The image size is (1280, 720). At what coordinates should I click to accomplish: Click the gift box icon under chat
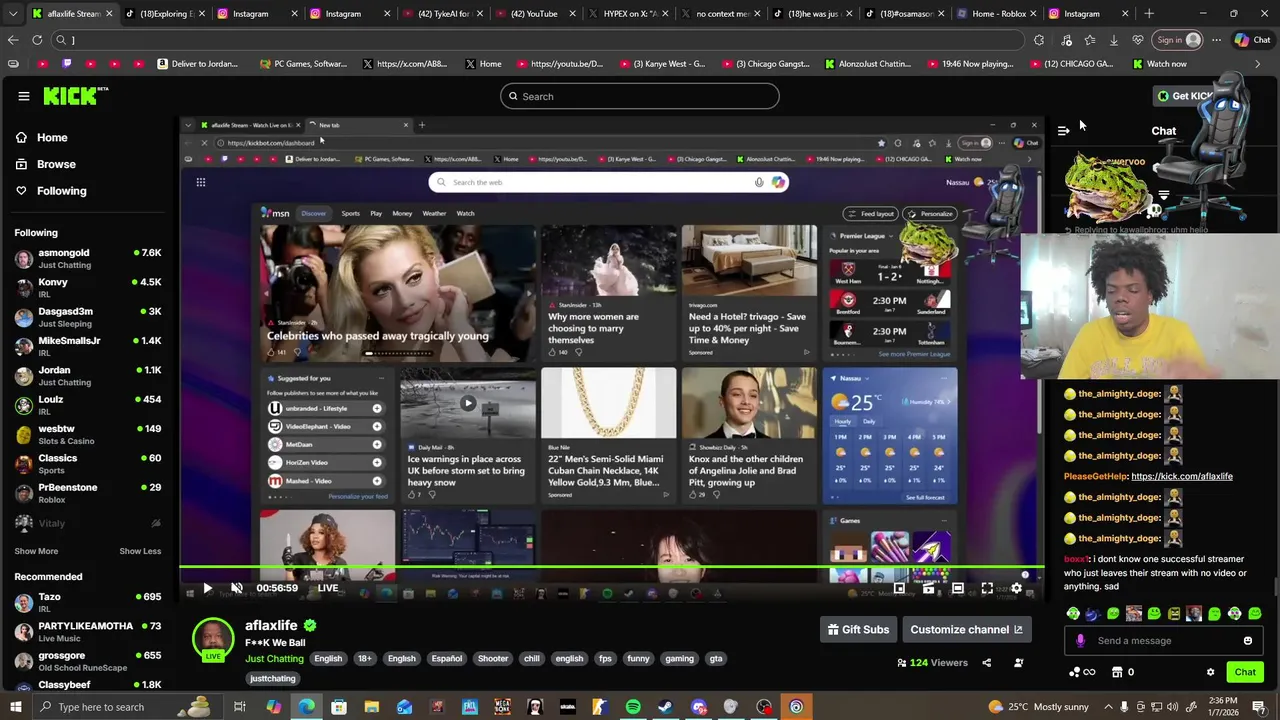[1117, 672]
